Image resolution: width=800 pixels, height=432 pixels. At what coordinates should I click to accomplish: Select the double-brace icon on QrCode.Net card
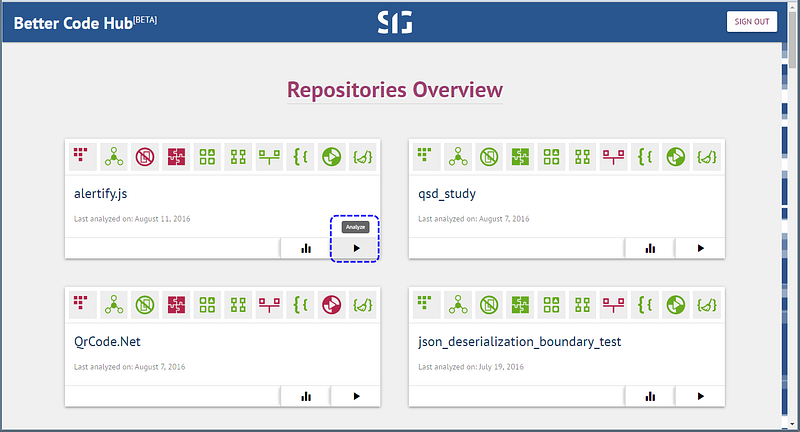[x=301, y=304]
